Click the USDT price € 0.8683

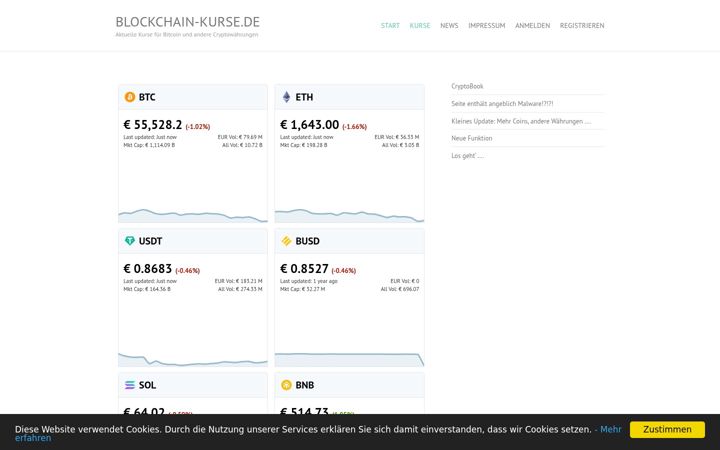point(147,269)
